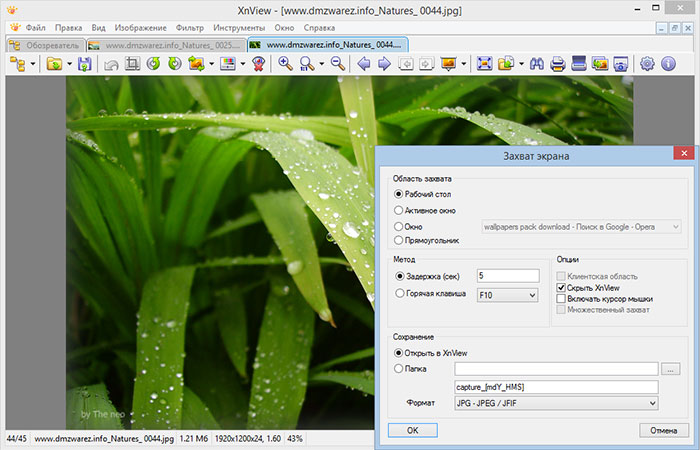Open the F10 hotkey dropdown
This screenshot has height=450, width=700.
508,295
